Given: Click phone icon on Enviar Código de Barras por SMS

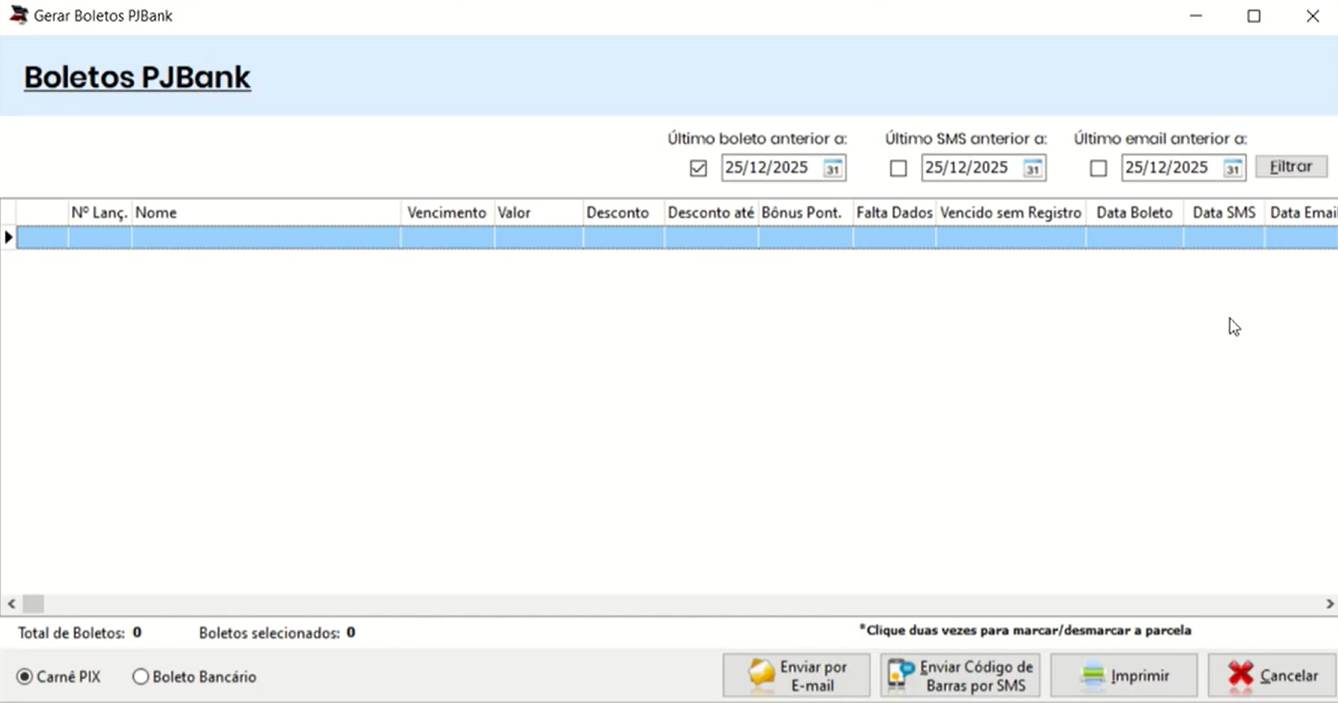Looking at the screenshot, I should 900,676.
